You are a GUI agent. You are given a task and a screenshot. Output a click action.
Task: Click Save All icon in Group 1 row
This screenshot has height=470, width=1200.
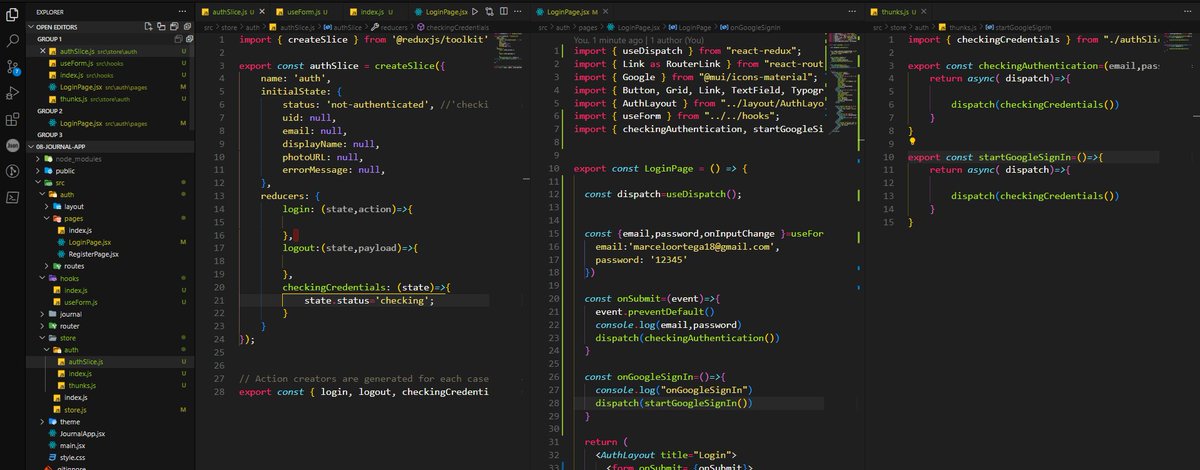click(176, 38)
